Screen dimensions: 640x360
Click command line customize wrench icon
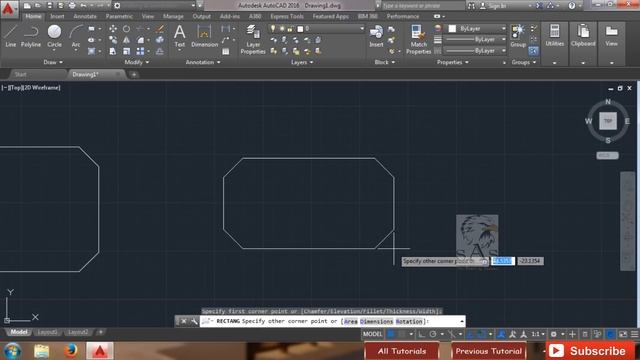point(194,321)
